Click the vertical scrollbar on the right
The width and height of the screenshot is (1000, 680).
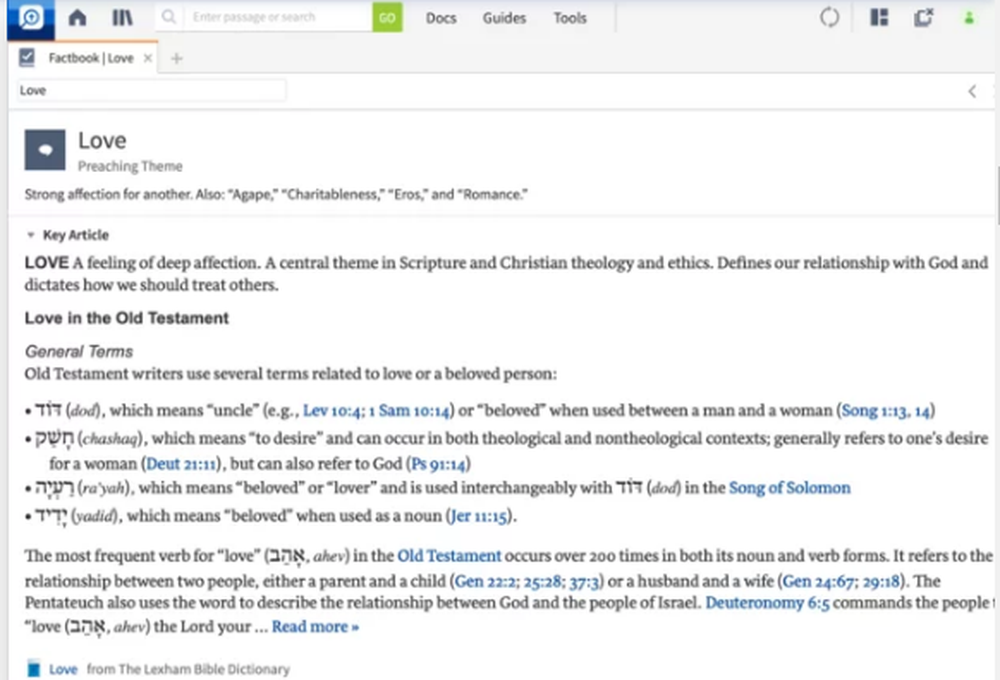pyautogui.click(x=997, y=195)
